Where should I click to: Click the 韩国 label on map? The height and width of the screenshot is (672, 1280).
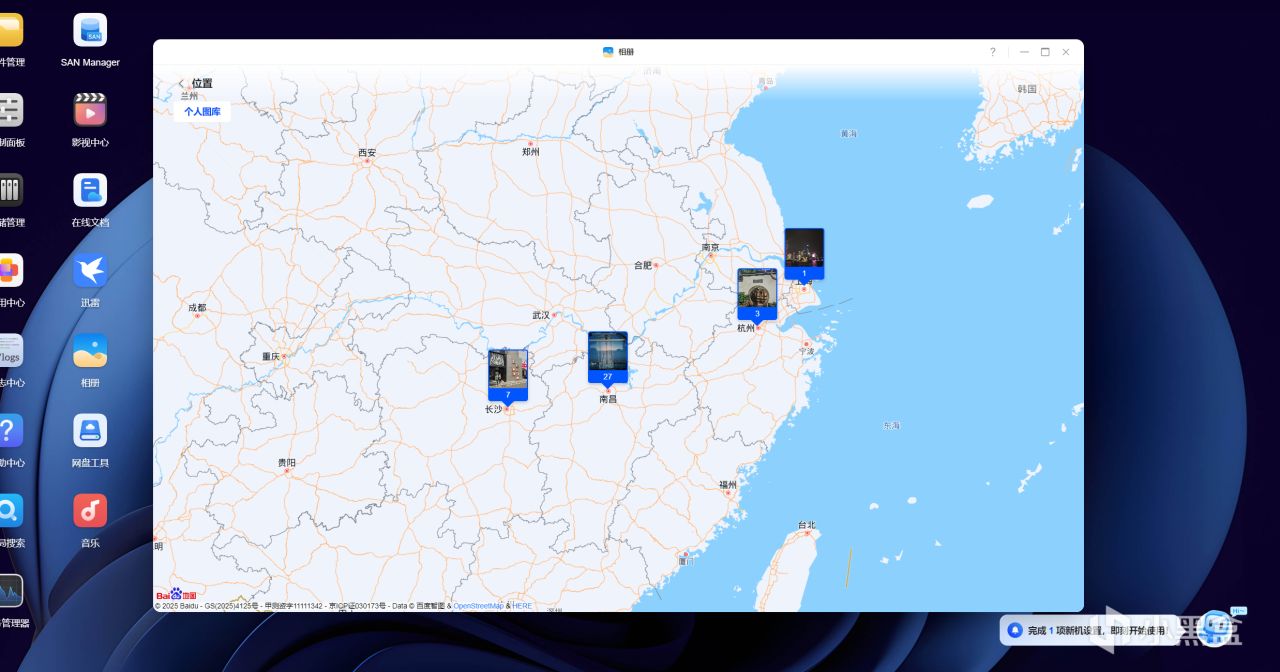coord(1027,89)
